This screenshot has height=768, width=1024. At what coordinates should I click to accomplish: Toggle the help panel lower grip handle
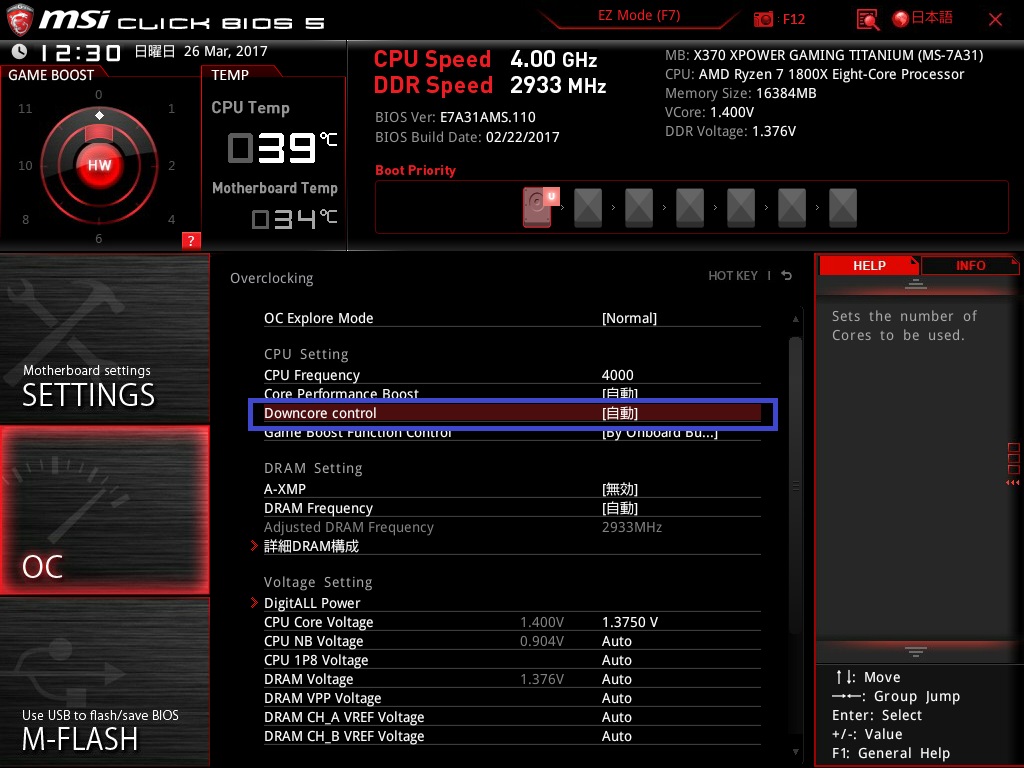coord(916,651)
